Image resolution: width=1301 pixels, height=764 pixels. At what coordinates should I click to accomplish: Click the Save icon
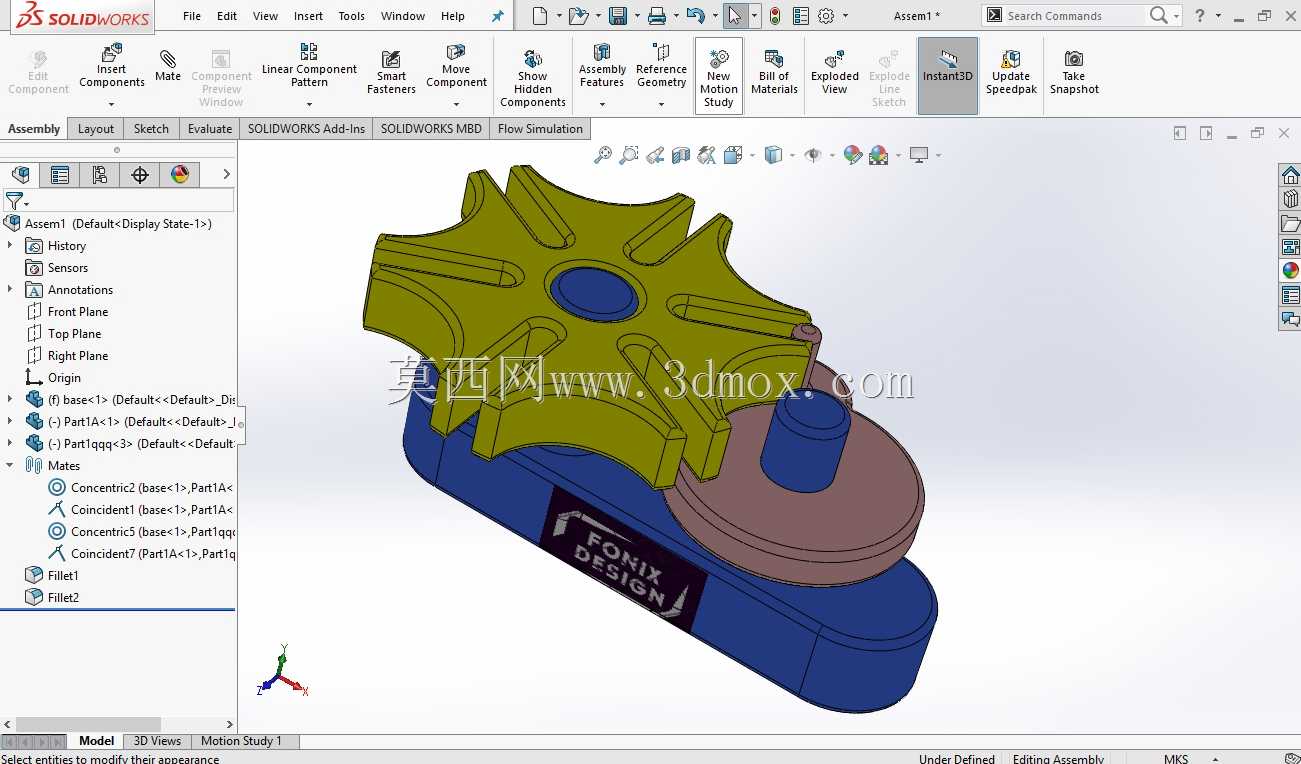(618, 16)
